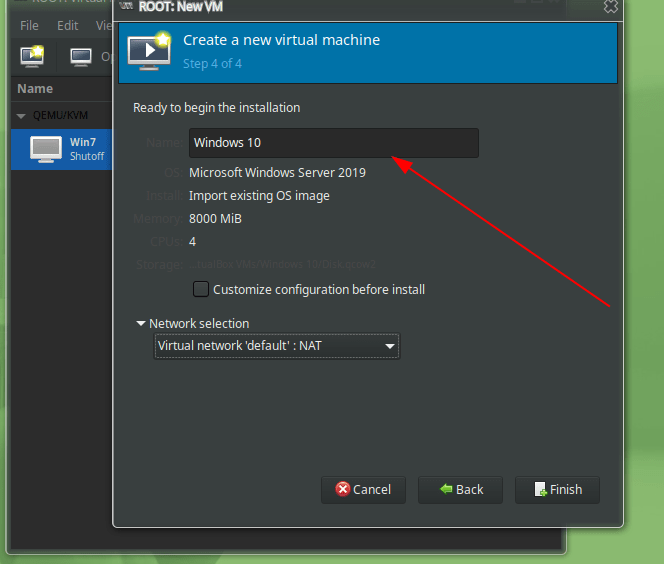The height and width of the screenshot is (564, 664).
Task: Click the new virtual machine toolbar icon
Action: click(32, 56)
